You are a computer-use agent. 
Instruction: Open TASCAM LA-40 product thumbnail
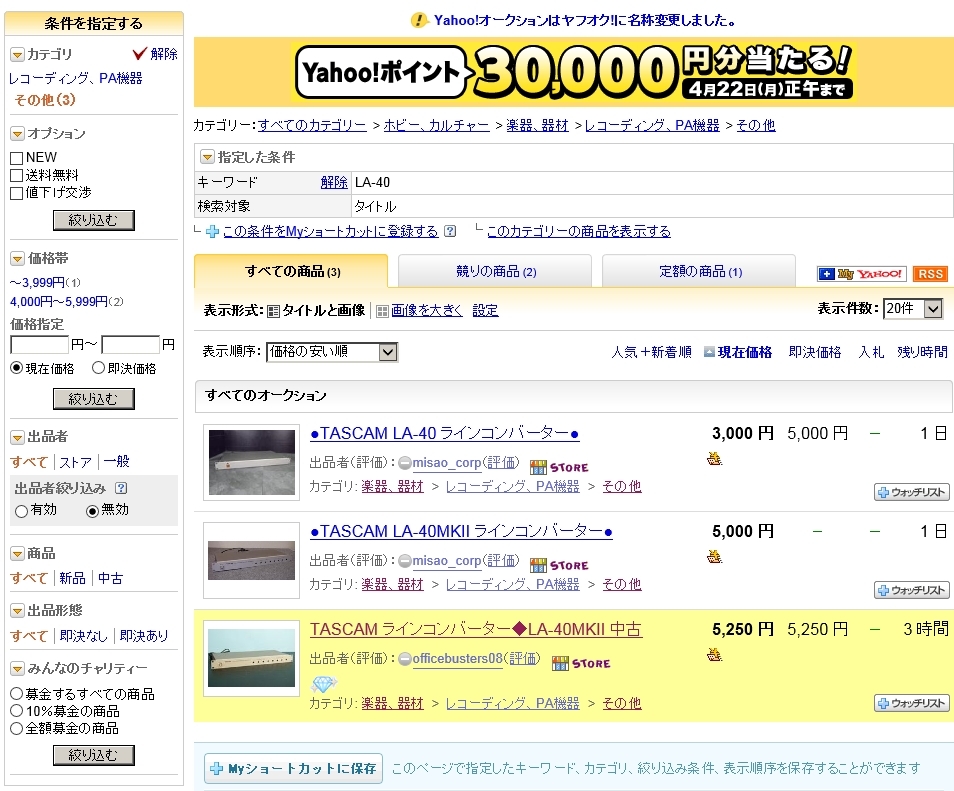251,462
